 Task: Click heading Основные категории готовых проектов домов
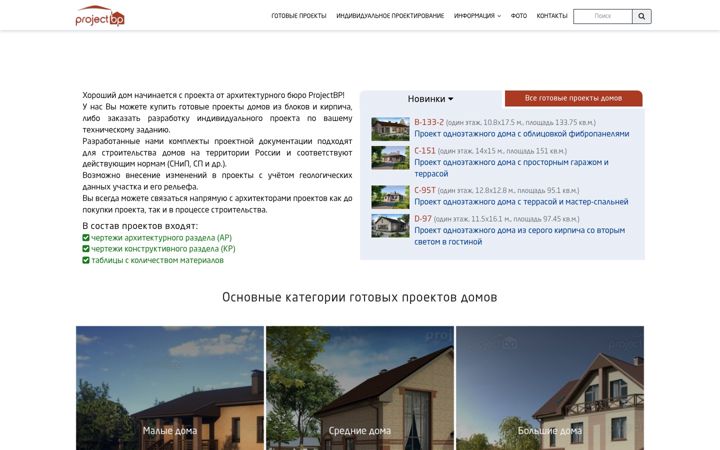[x=360, y=297]
